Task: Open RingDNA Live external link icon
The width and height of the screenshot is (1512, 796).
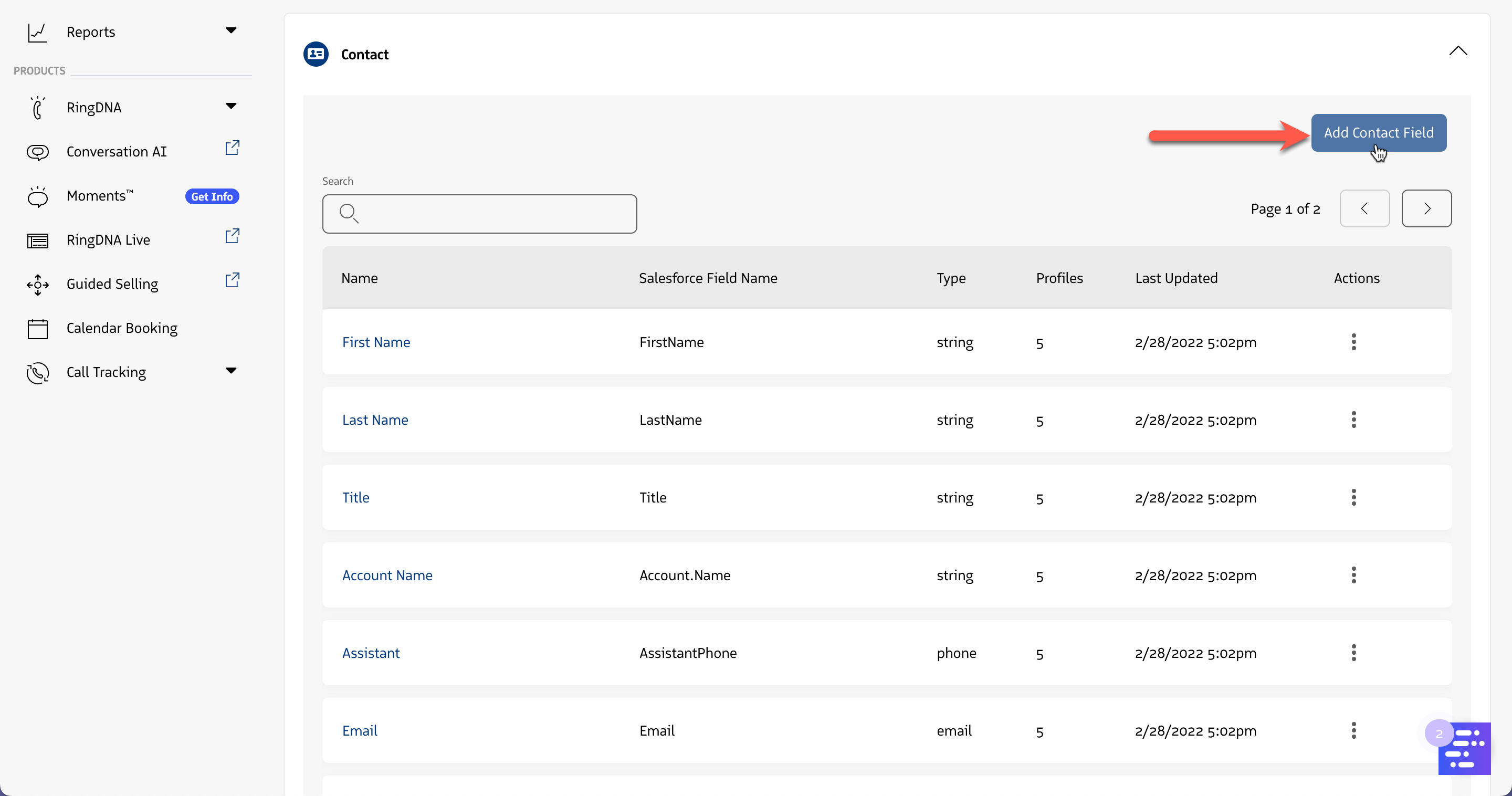Action: point(233,236)
